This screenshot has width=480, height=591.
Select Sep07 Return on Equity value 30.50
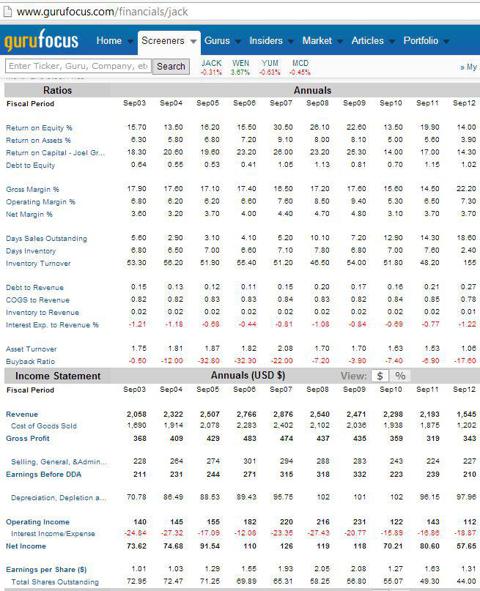coord(283,127)
